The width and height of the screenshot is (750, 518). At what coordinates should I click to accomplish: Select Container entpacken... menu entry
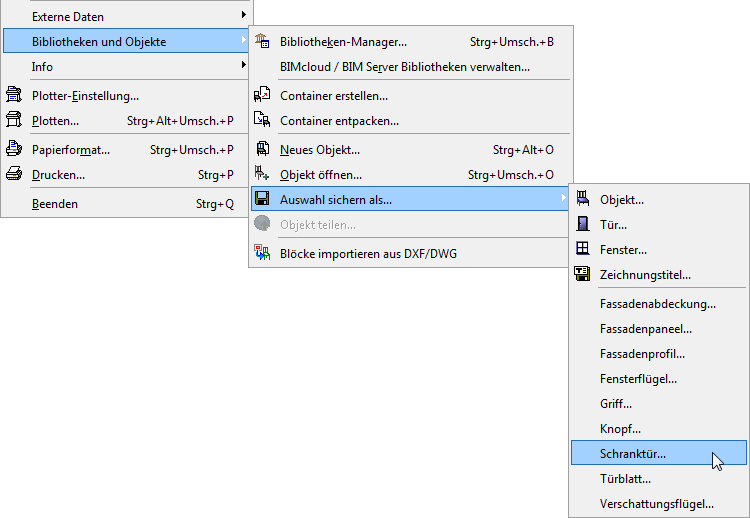pos(411,121)
